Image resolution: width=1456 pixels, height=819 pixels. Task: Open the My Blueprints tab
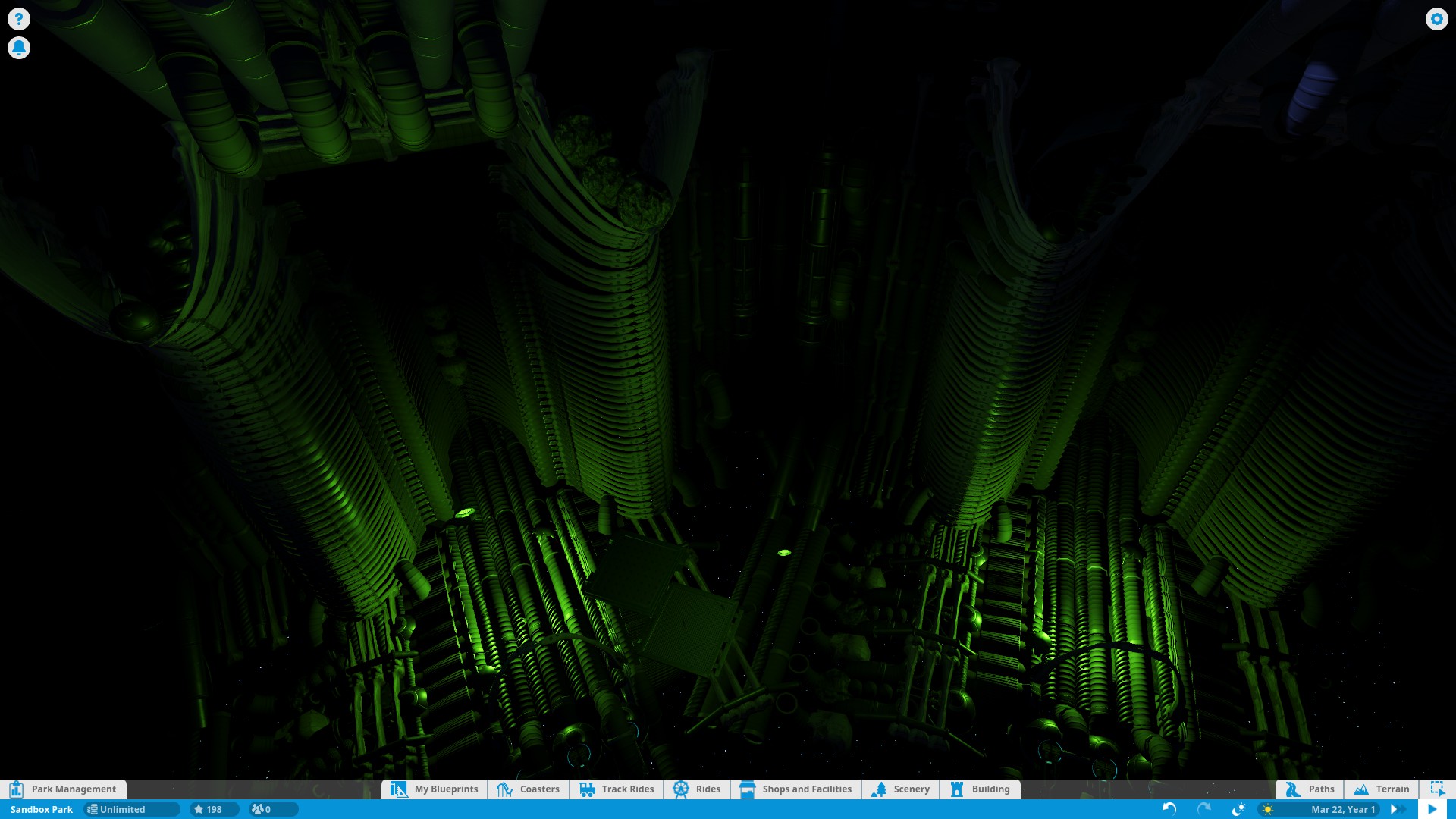[x=435, y=789]
